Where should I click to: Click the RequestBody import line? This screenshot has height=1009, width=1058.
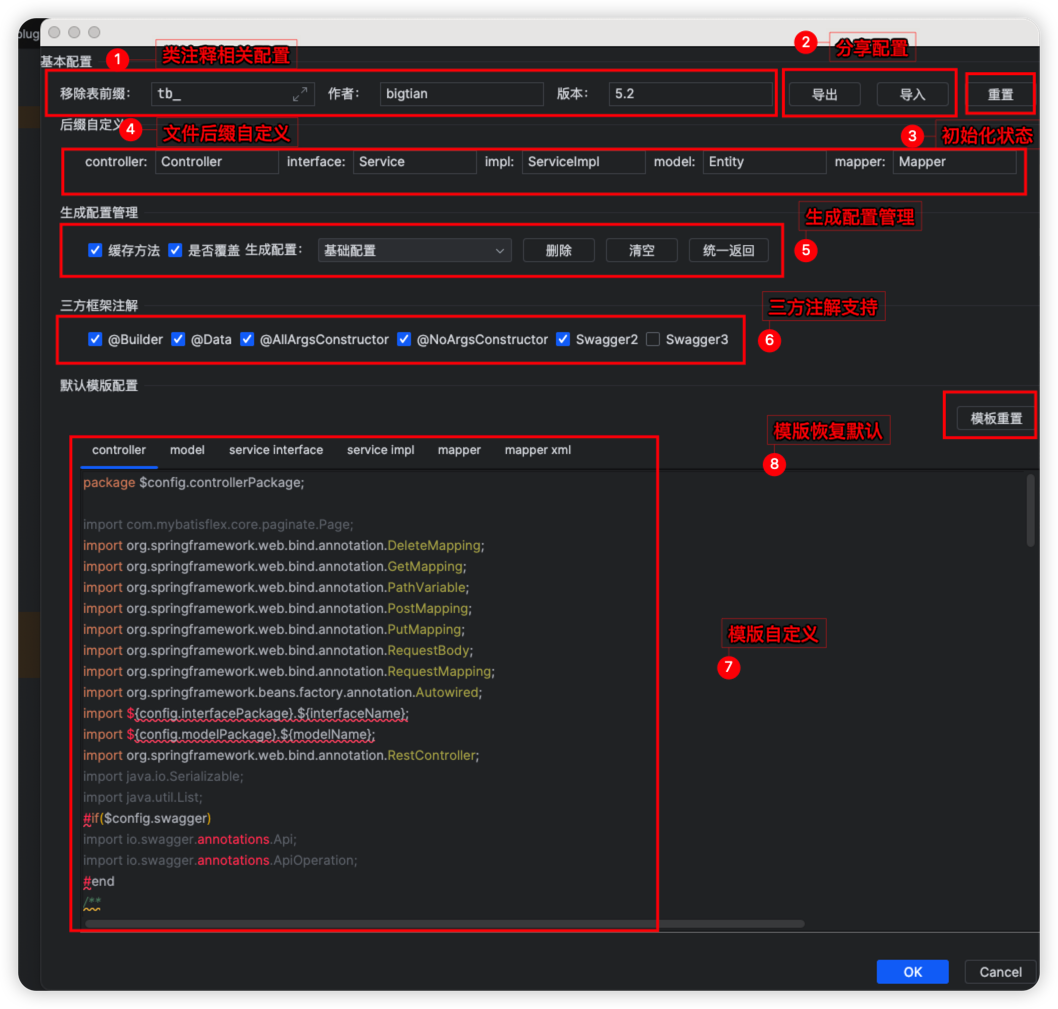point(278,650)
